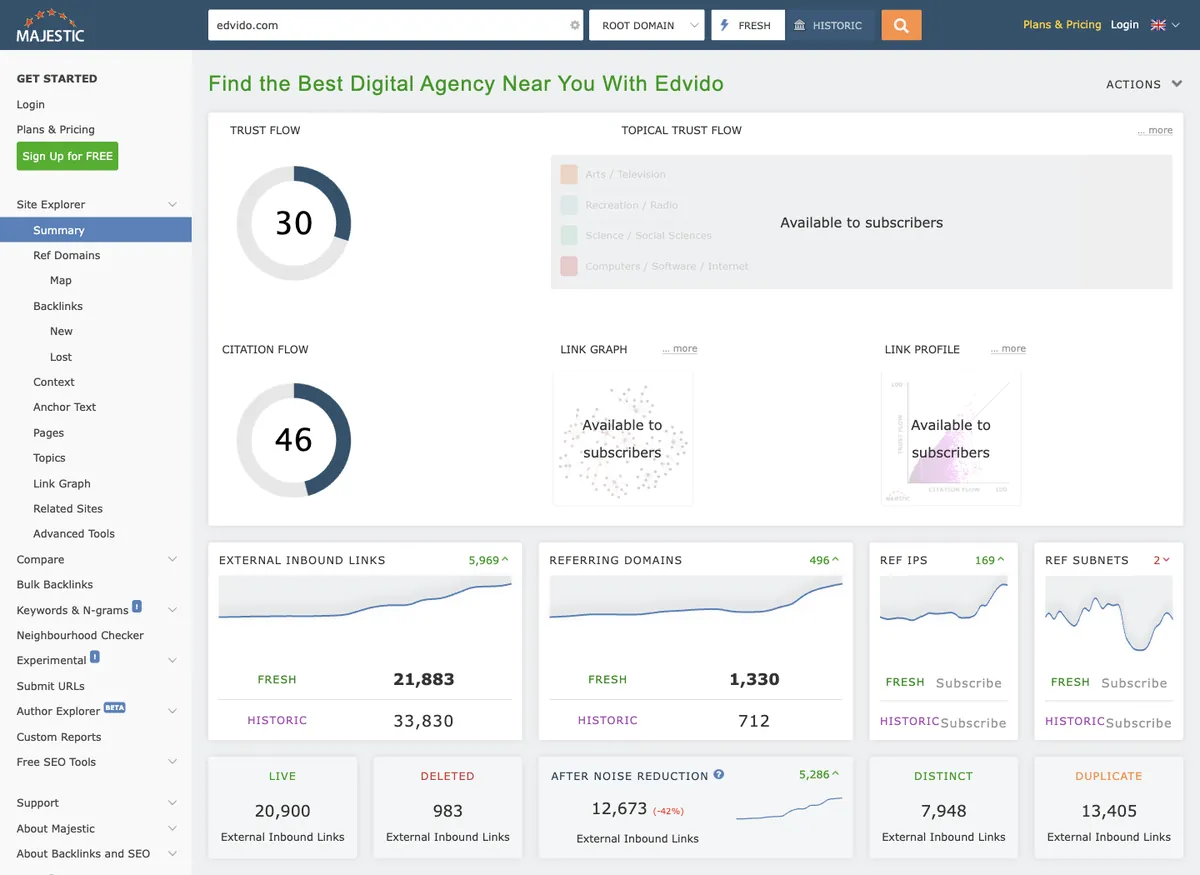Click more link for Topical Trust Flow

click(1155, 131)
